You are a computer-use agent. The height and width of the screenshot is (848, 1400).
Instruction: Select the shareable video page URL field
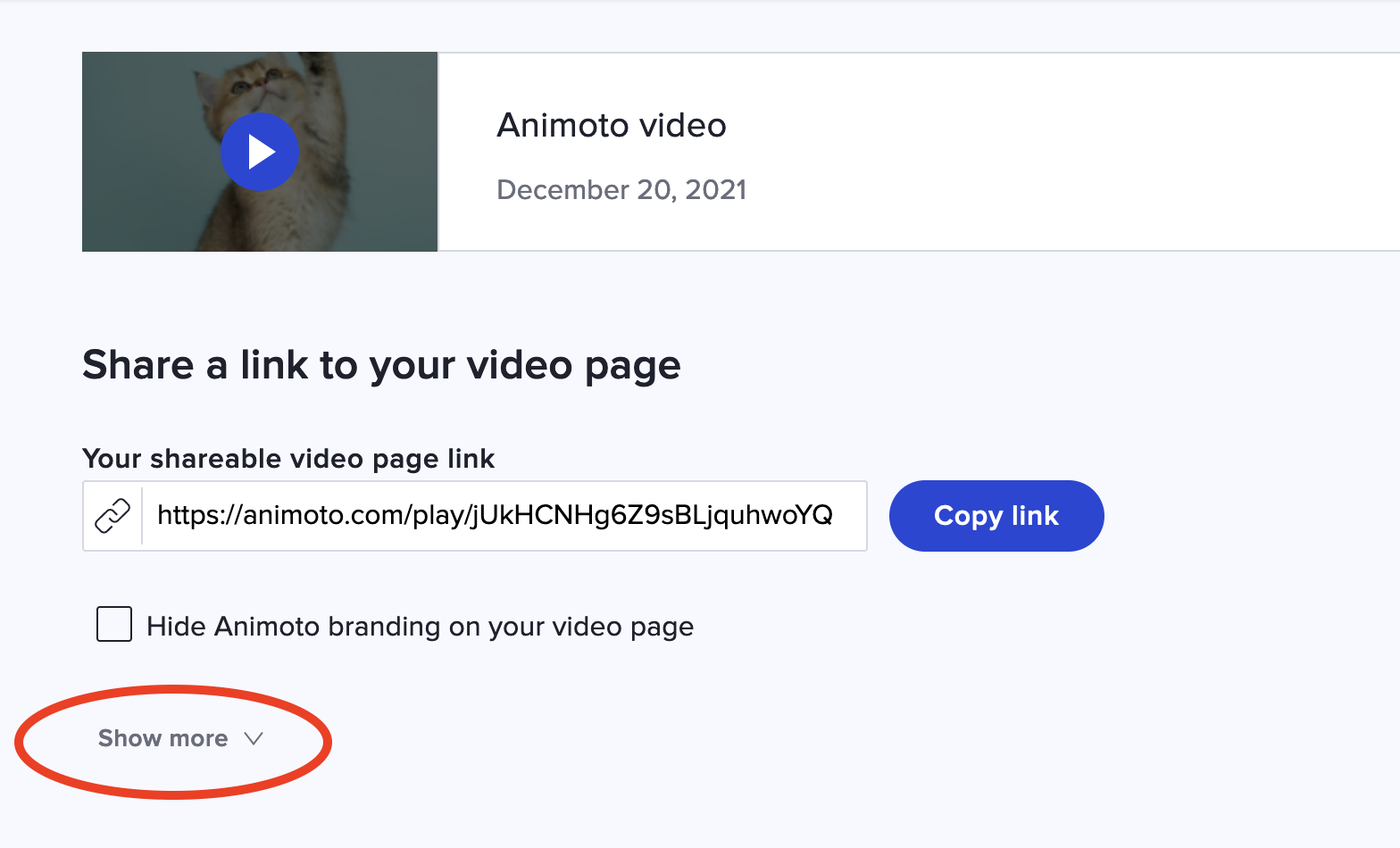[504, 516]
